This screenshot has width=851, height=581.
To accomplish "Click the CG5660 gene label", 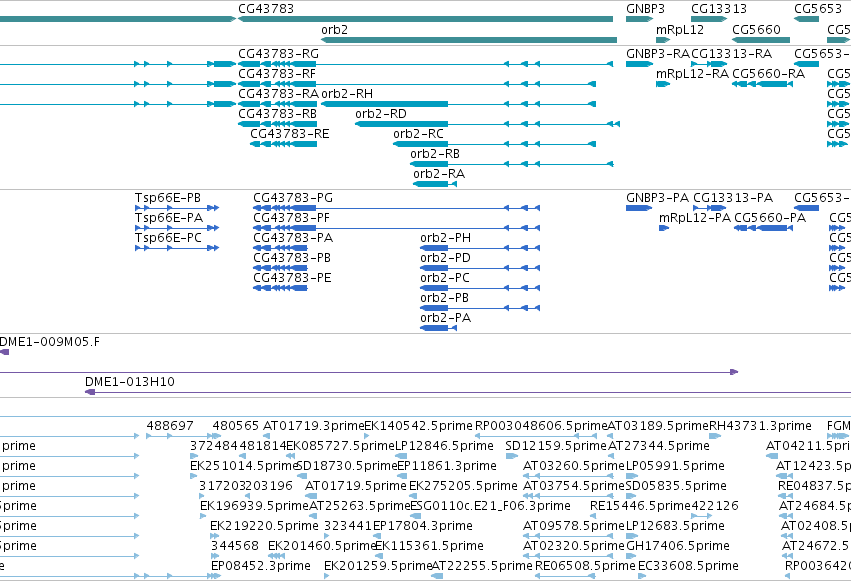I will 757,30.
